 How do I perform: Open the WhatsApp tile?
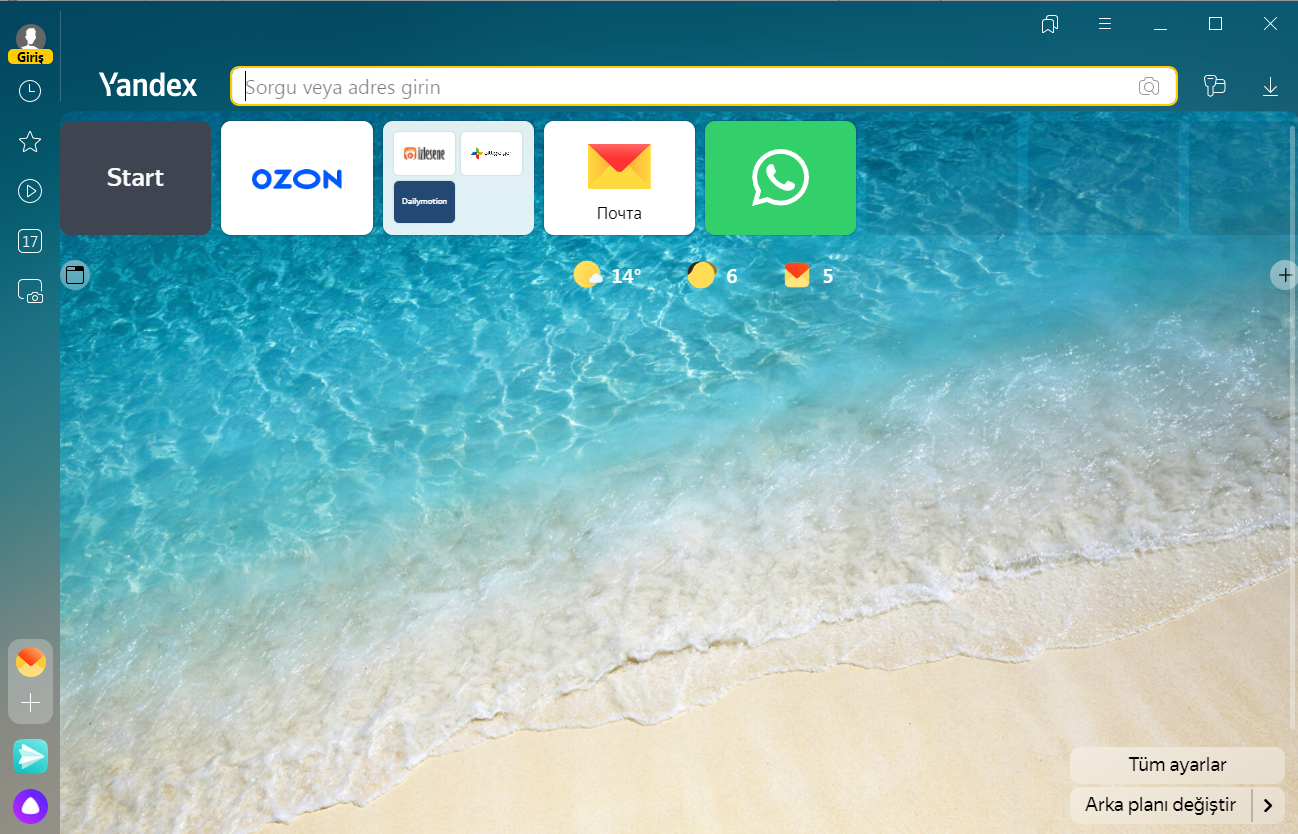780,178
